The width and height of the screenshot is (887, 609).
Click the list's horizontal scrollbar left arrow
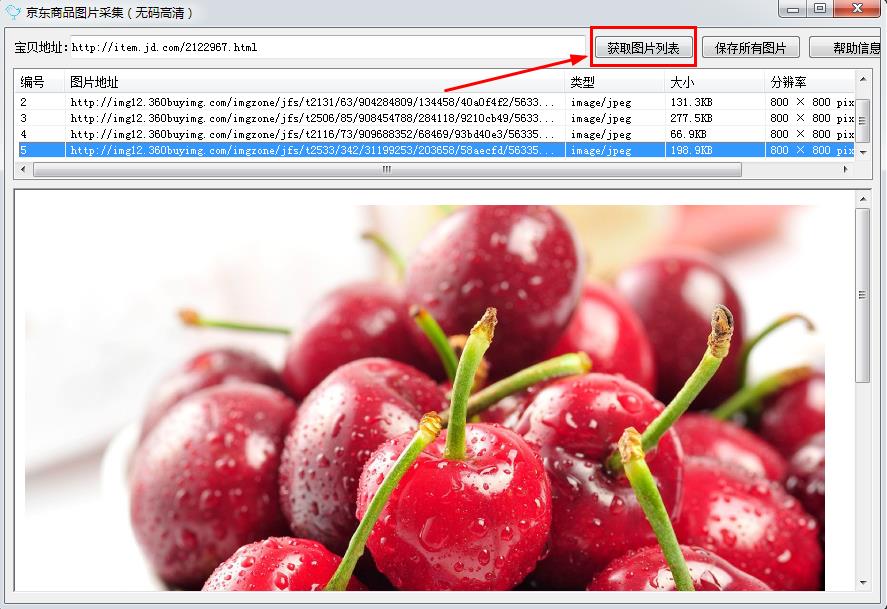25,170
